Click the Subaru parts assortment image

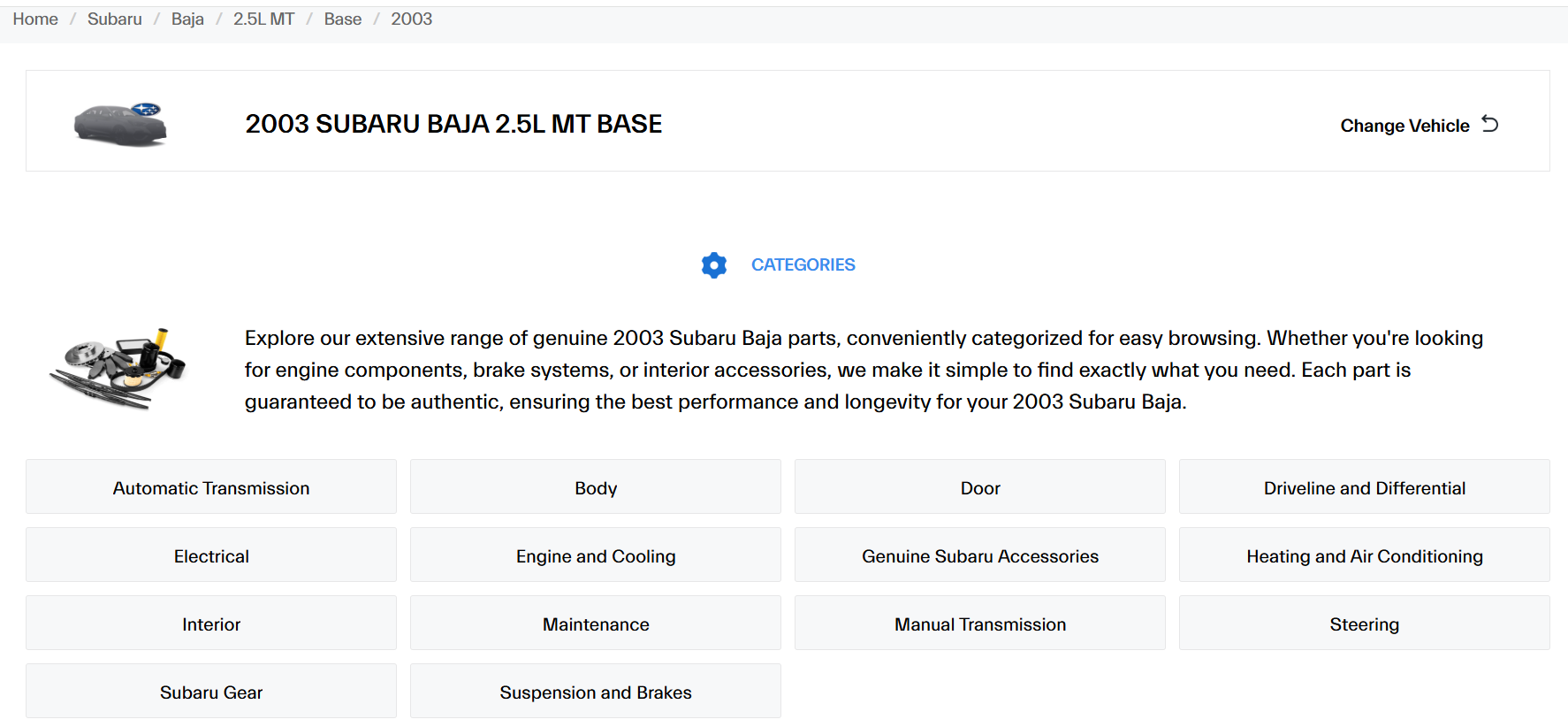118,369
